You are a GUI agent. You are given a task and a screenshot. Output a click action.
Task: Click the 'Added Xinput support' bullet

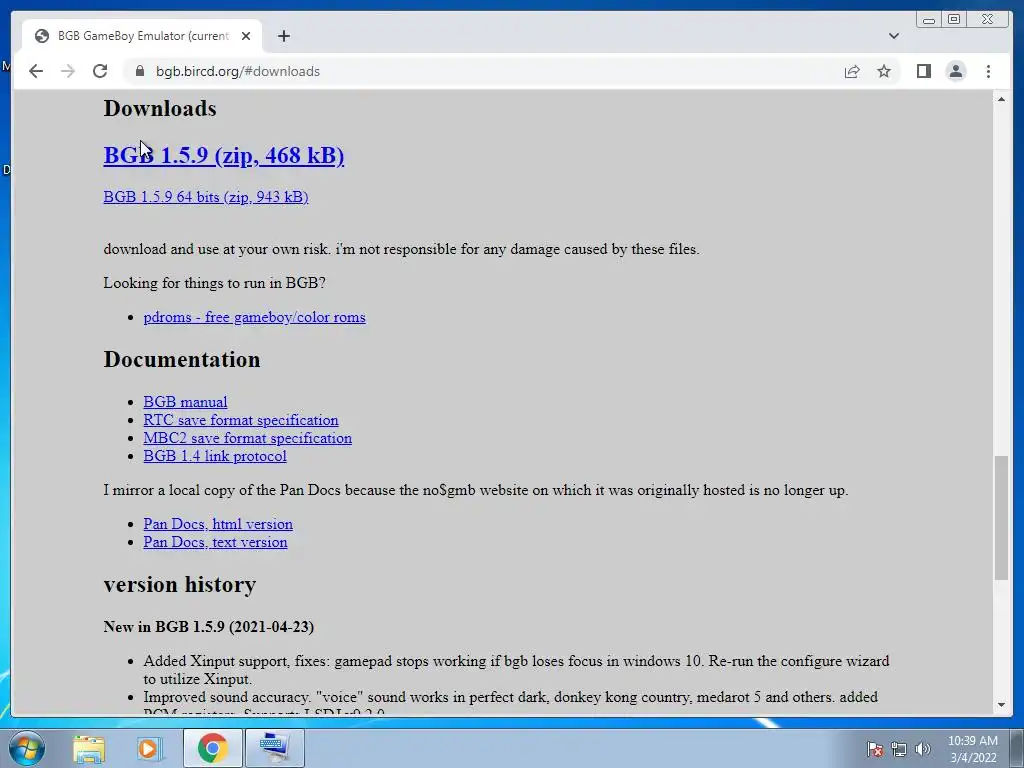(x=517, y=669)
